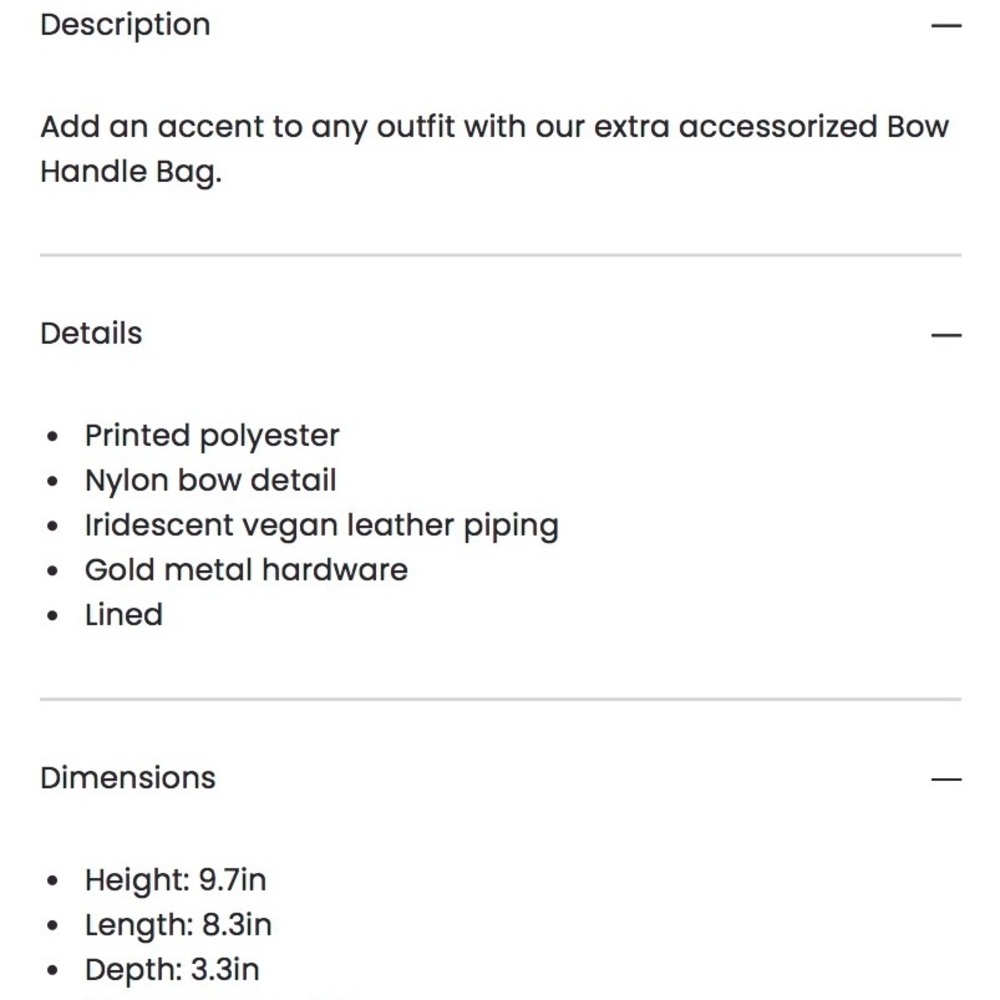
Task: Click the divider line below Details section
Action: click(x=501, y=699)
